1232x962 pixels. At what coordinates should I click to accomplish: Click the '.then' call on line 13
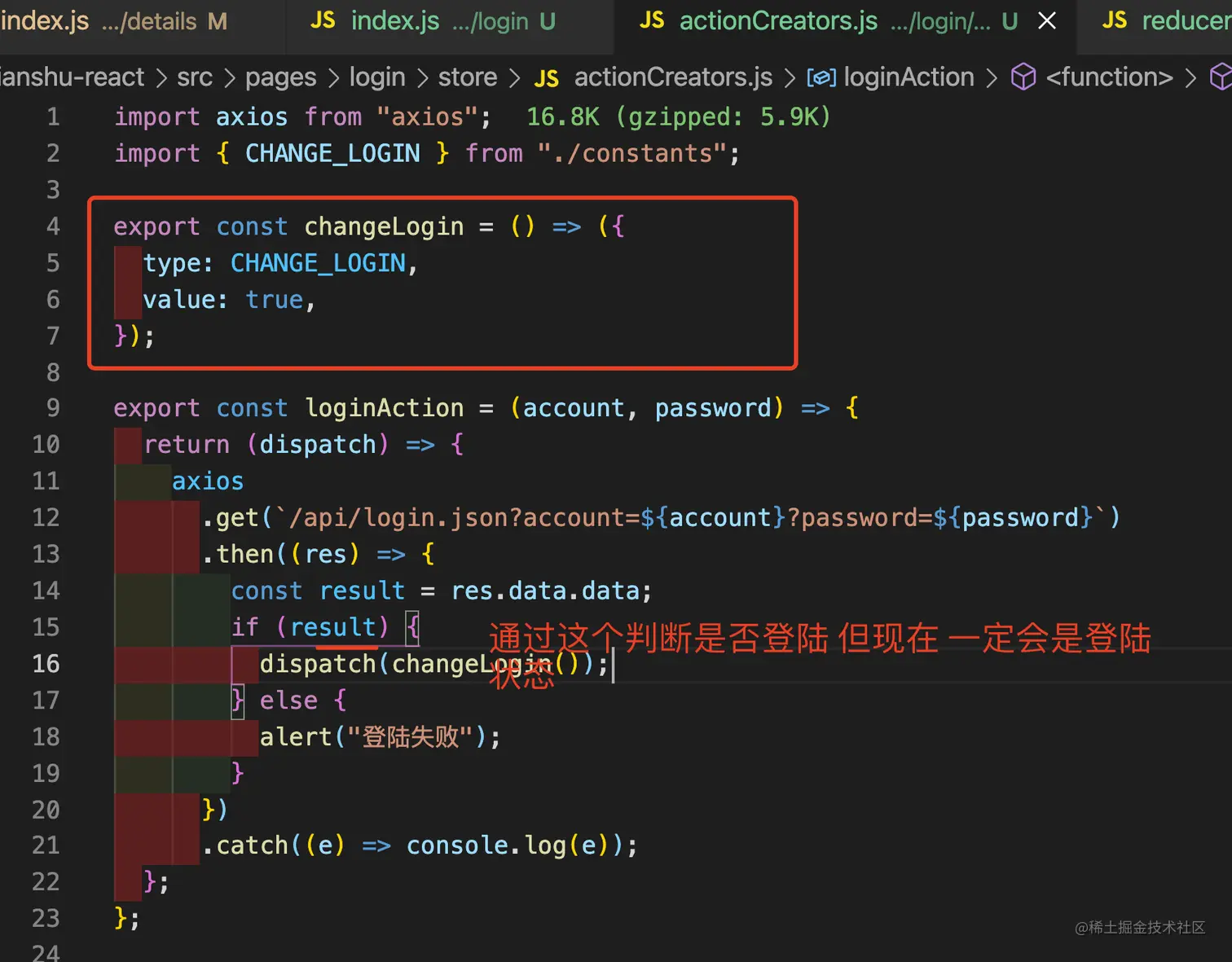[x=238, y=555]
